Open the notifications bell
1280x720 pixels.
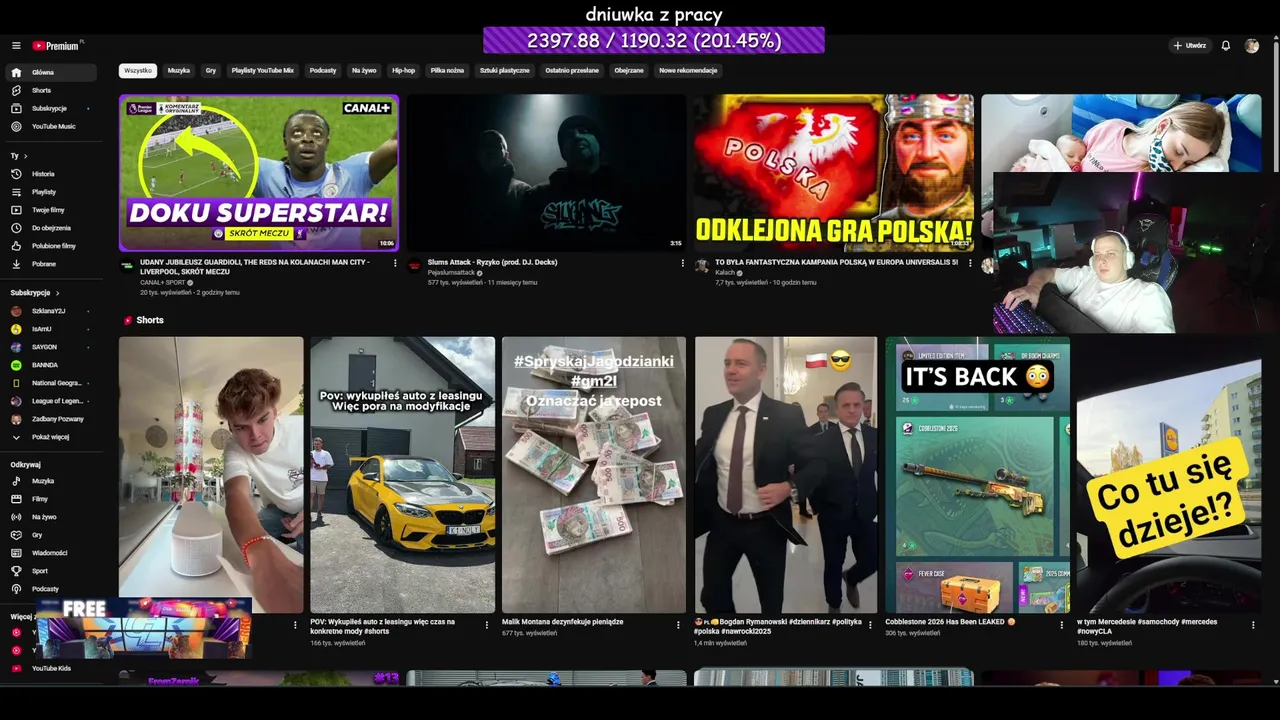tap(1226, 46)
